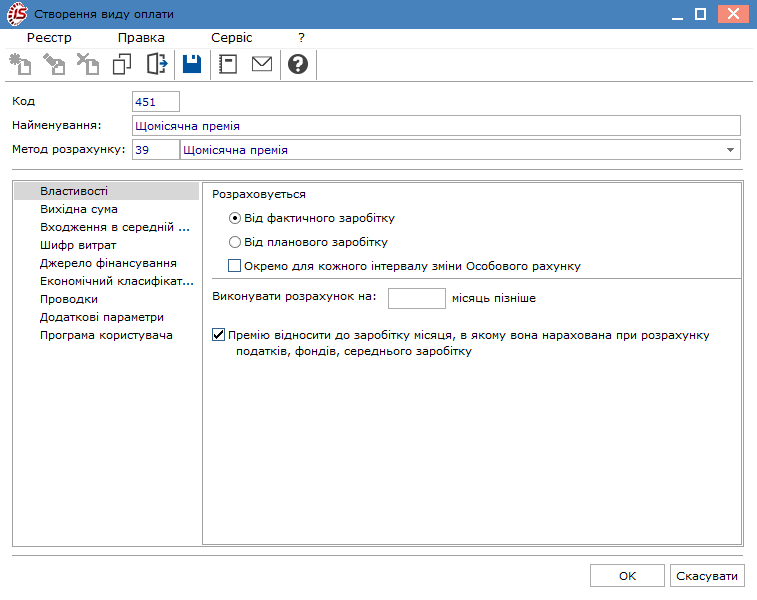Viewport: 757px width, 600px height.
Task: Click the method code field showing 39
Action: (x=156, y=150)
